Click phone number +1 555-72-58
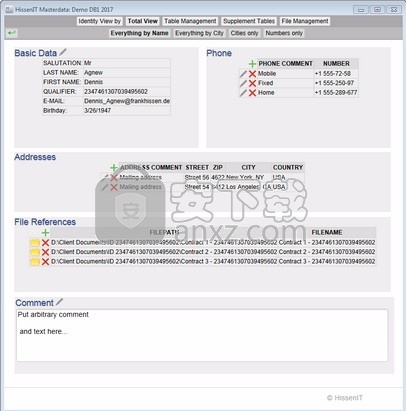Screen dimensions: 406x411 point(333,74)
